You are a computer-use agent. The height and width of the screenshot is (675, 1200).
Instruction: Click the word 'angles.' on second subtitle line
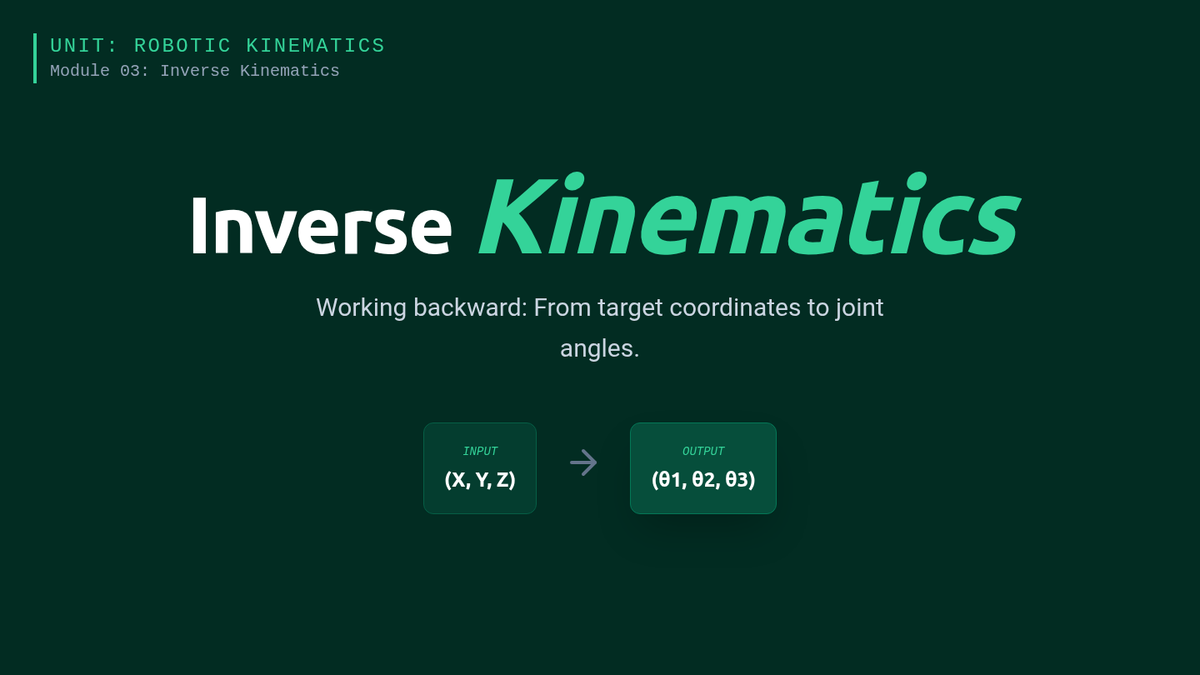point(599,348)
